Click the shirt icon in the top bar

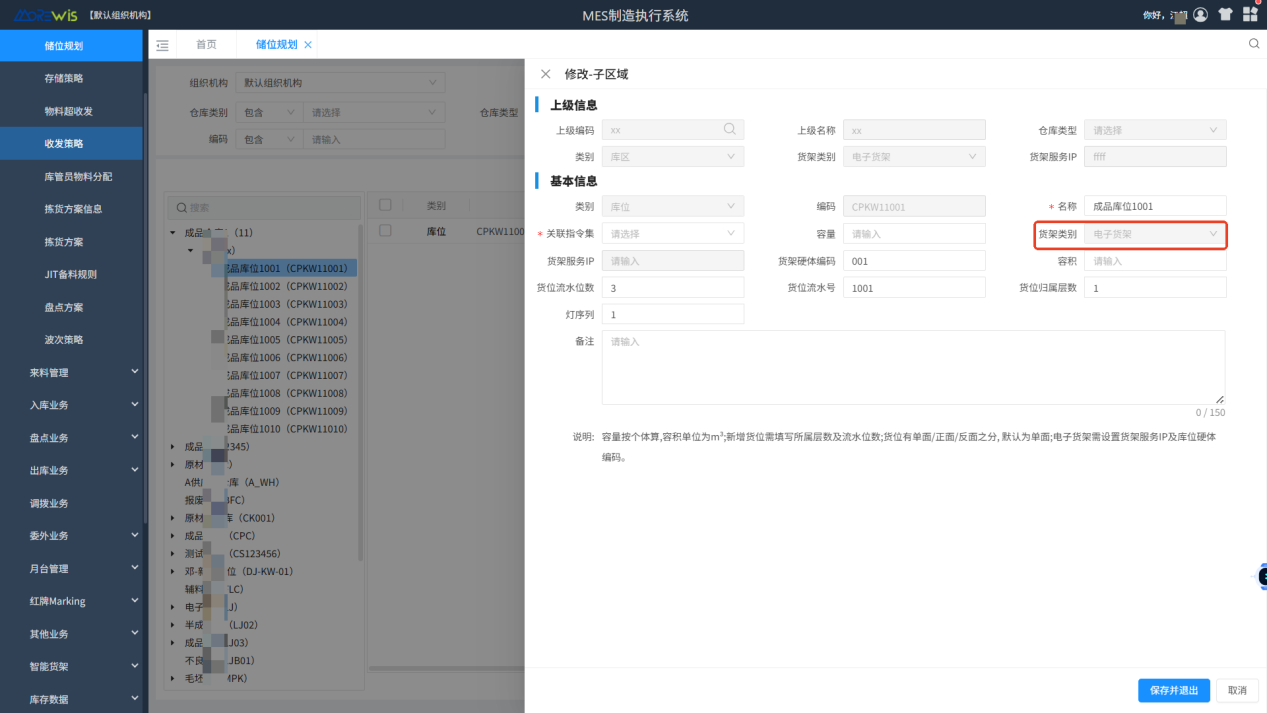pyautogui.click(x=1225, y=14)
